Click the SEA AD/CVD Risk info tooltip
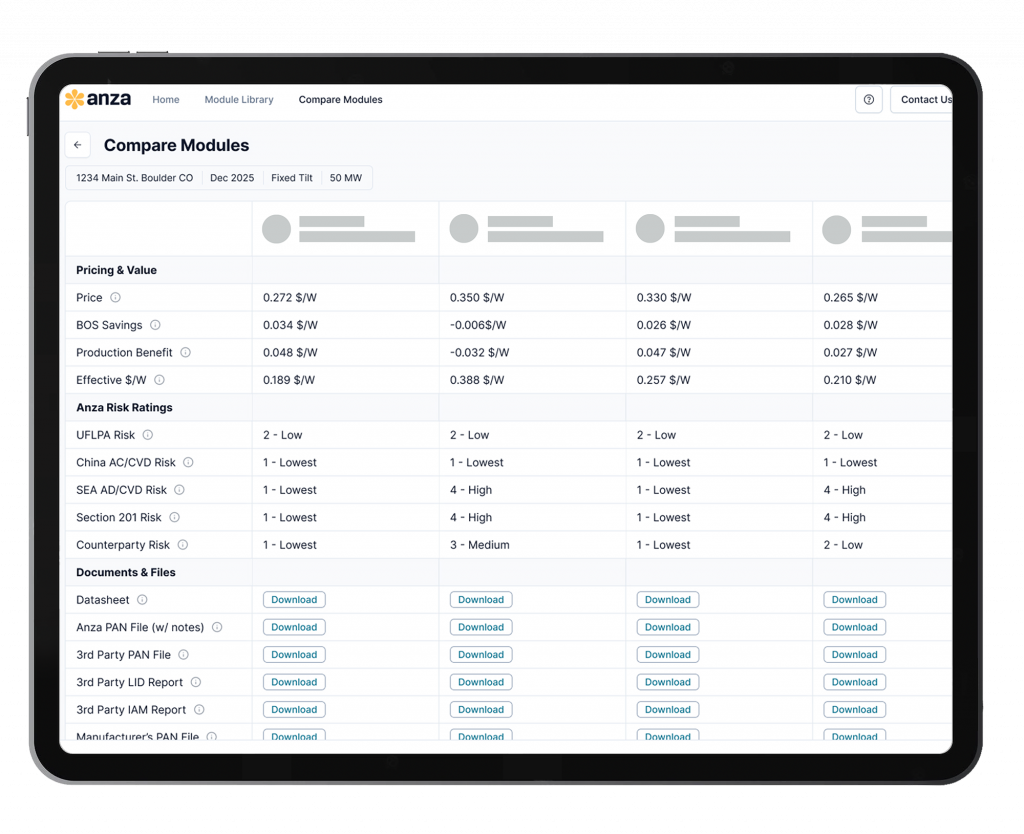The height and width of the screenshot is (834, 1024). 180,489
